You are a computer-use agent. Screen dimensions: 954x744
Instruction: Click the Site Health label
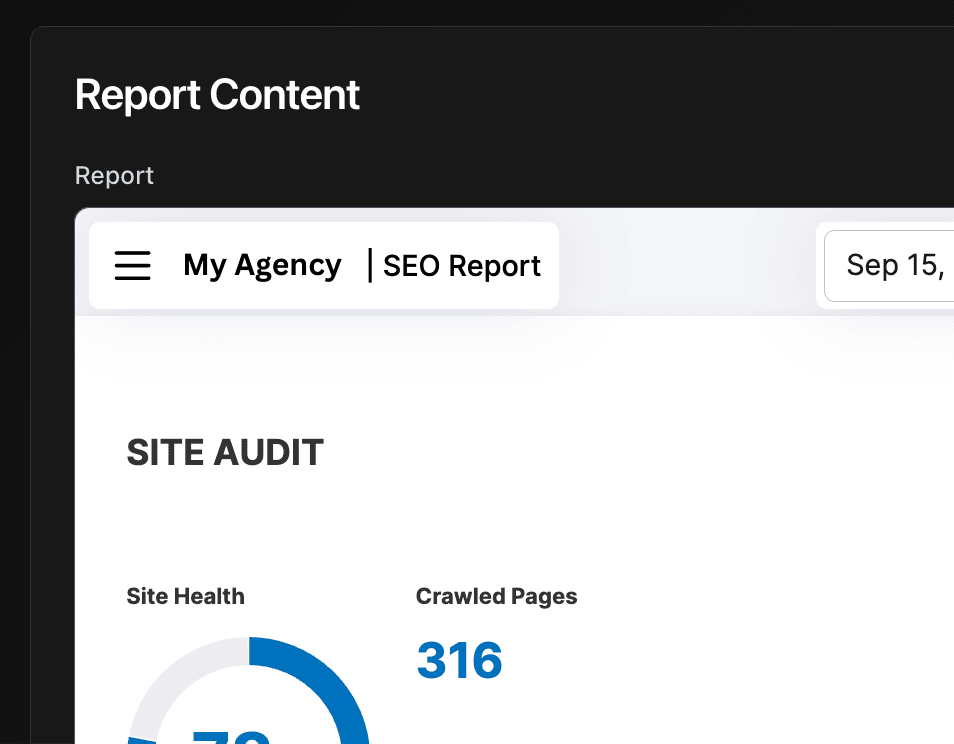186,596
